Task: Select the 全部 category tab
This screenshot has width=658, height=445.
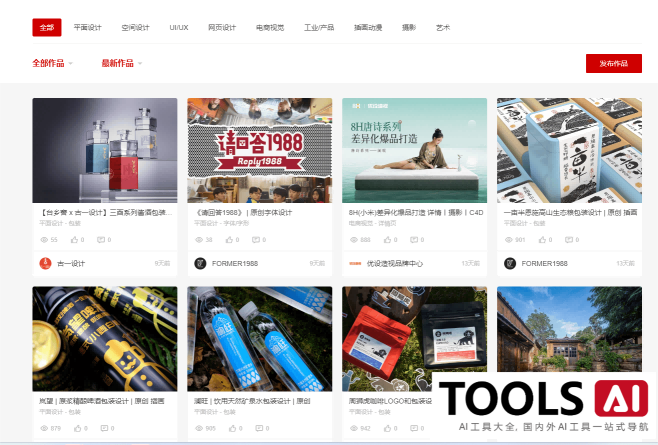Action: pyautogui.click(x=47, y=28)
